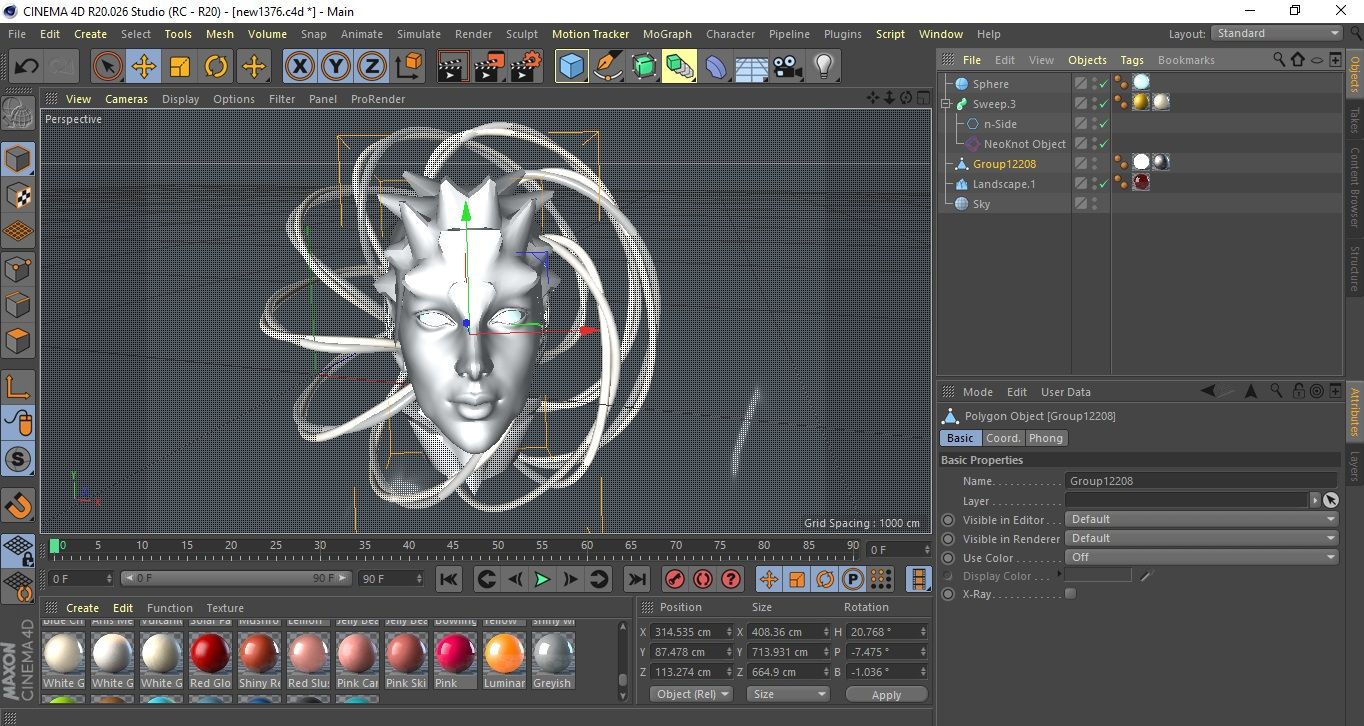1364x726 pixels.
Task: Toggle Sphere layer checkbox in Objects
Action: pyautogui.click(x=1081, y=84)
